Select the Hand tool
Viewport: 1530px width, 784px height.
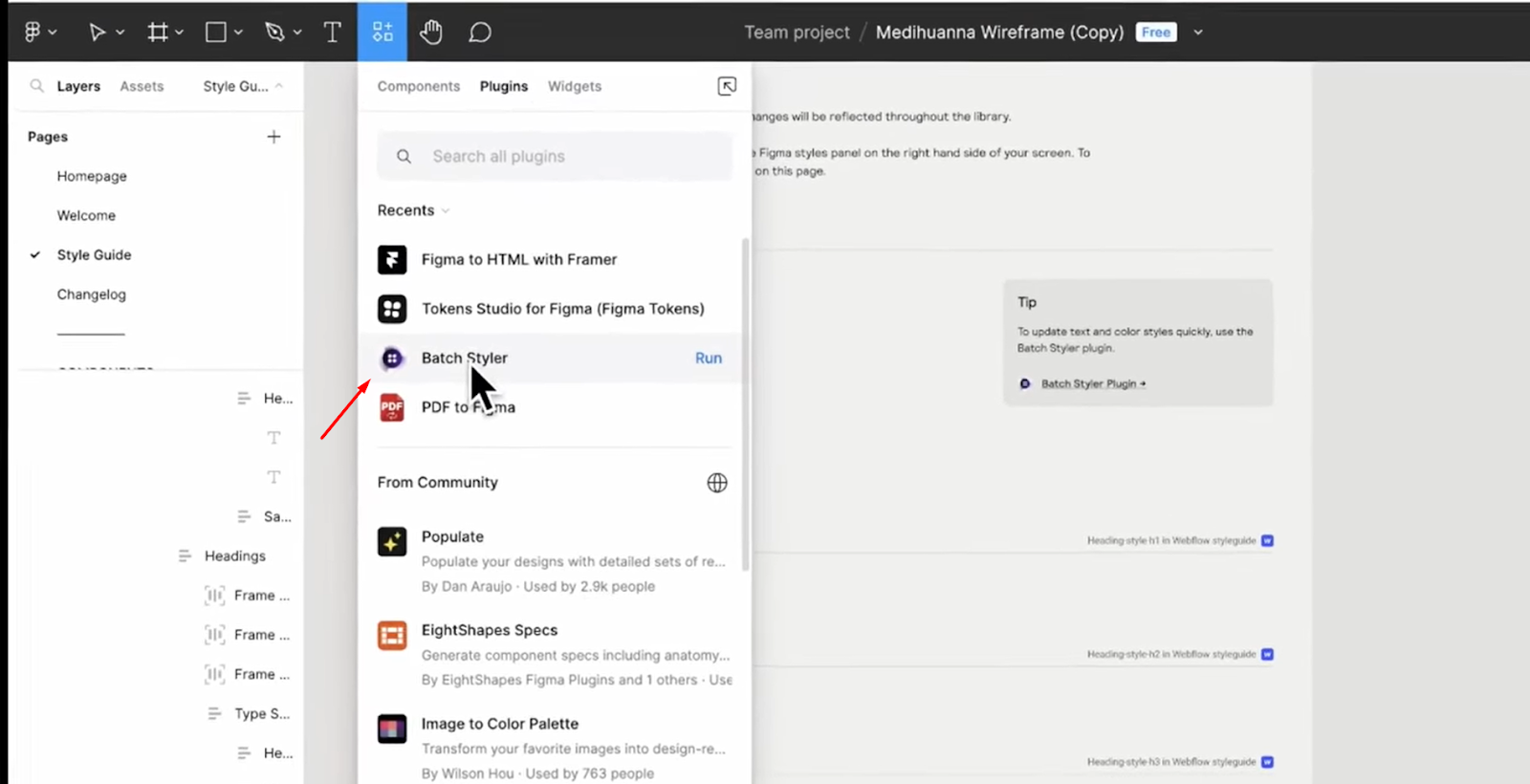click(431, 33)
